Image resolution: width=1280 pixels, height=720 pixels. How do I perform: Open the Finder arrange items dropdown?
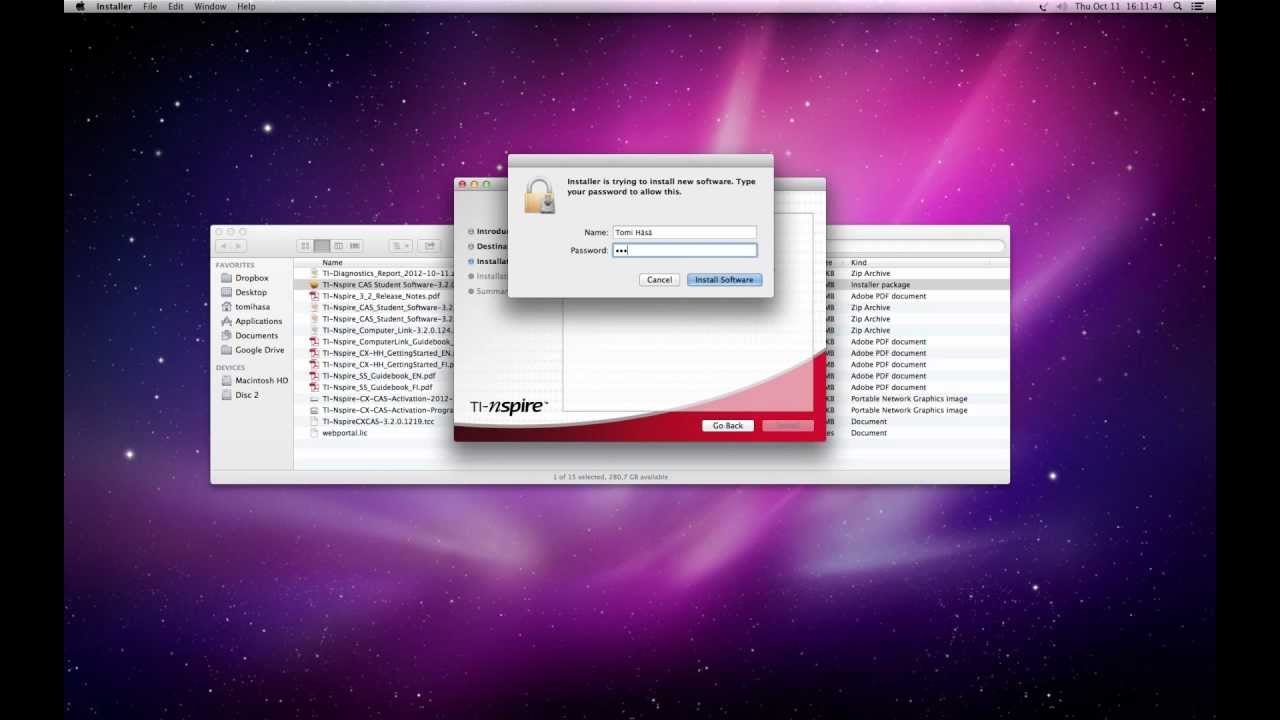pyautogui.click(x=400, y=246)
